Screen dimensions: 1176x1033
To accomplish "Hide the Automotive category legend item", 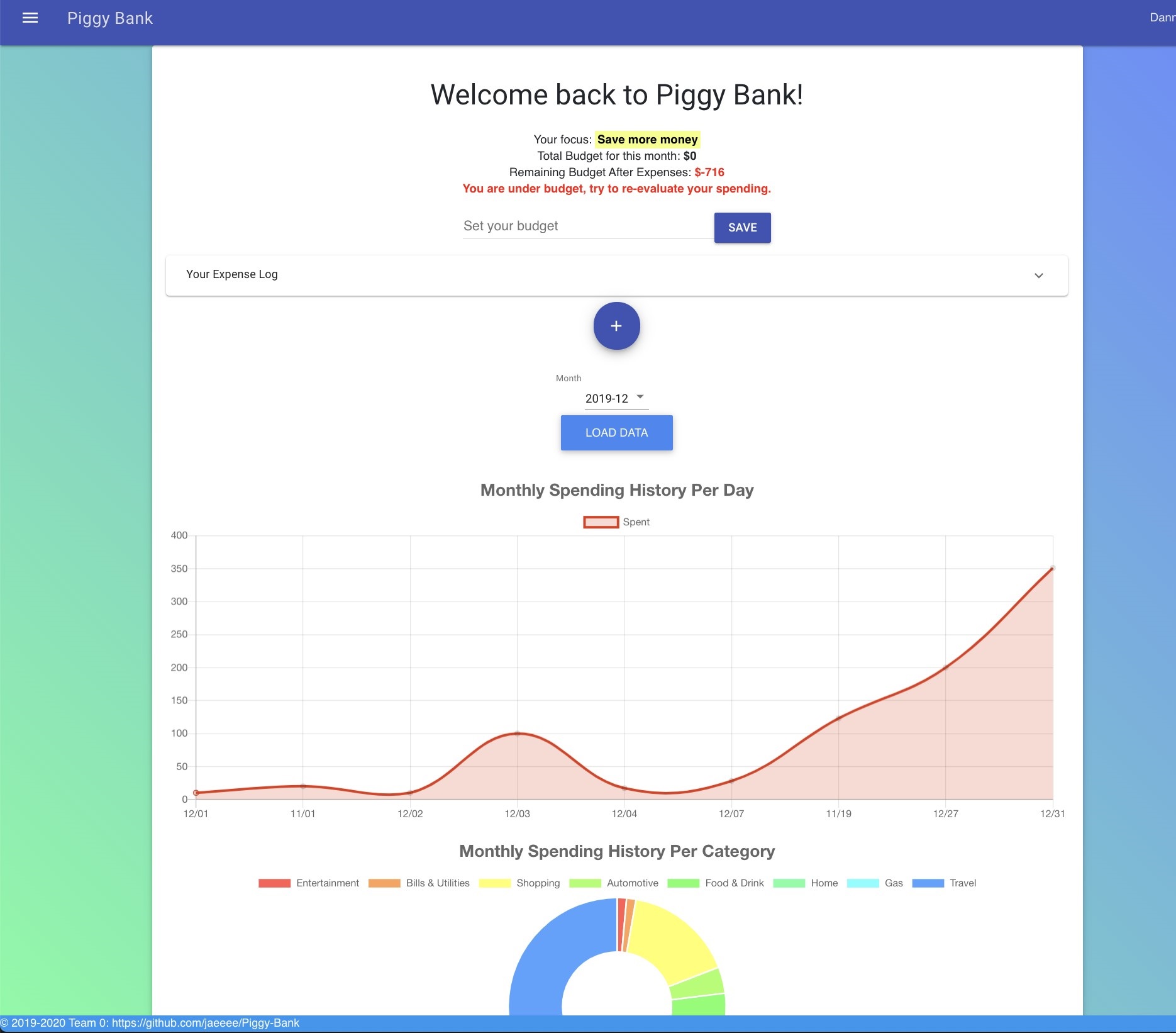I will coord(613,883).
